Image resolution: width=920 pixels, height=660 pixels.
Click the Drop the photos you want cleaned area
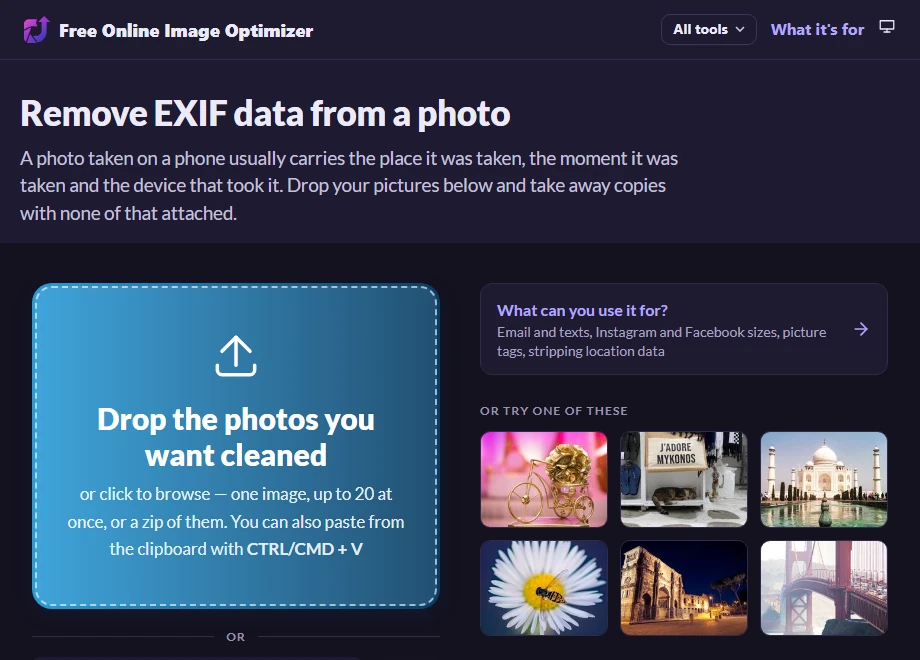(236, 446)
